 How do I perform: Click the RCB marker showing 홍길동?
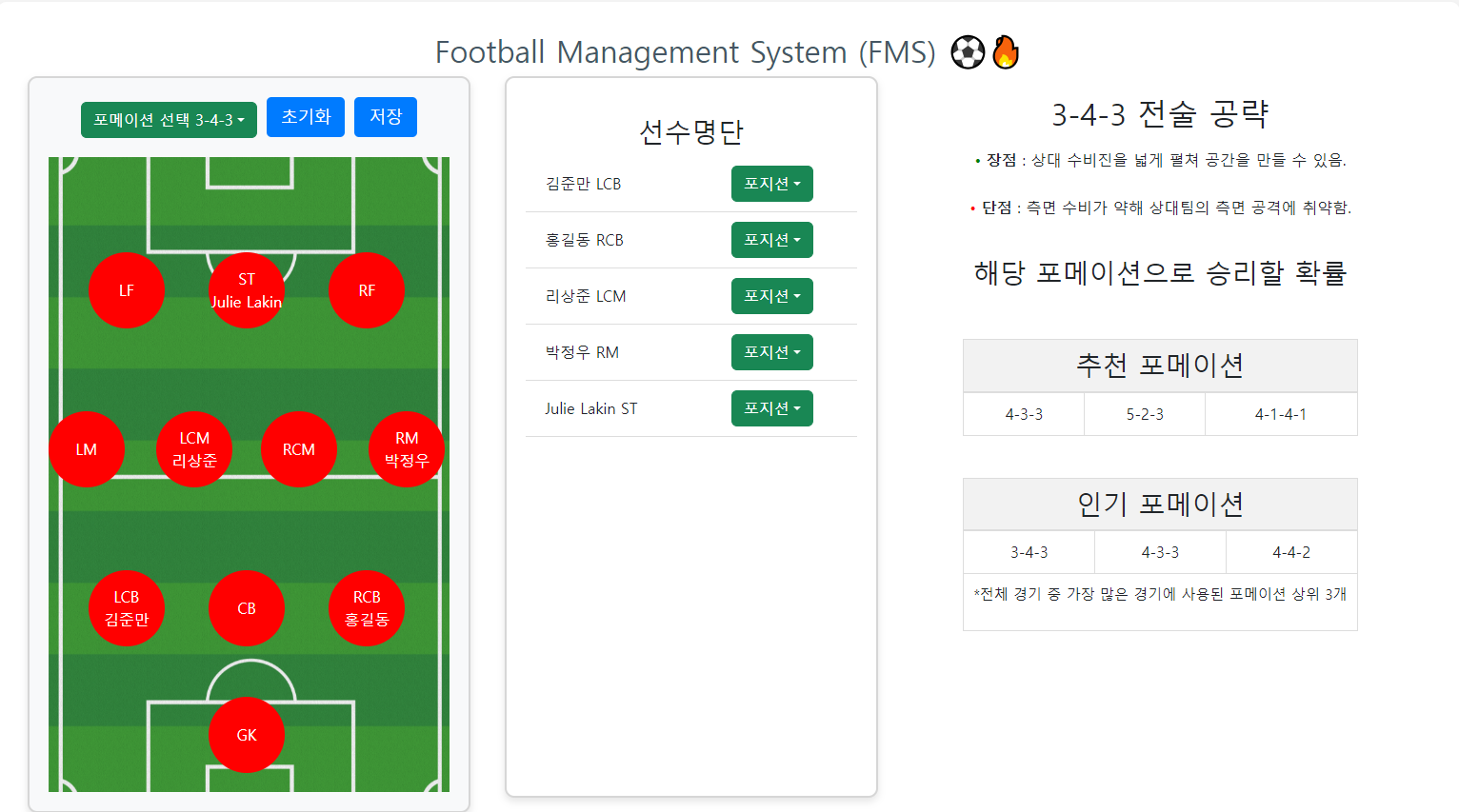367,607
